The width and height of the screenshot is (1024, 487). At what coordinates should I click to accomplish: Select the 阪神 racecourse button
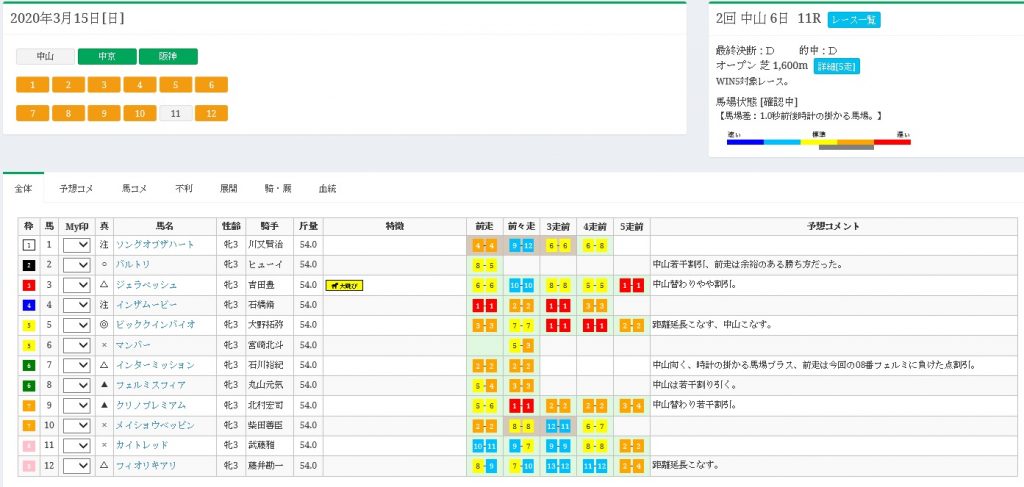[168, 57]
